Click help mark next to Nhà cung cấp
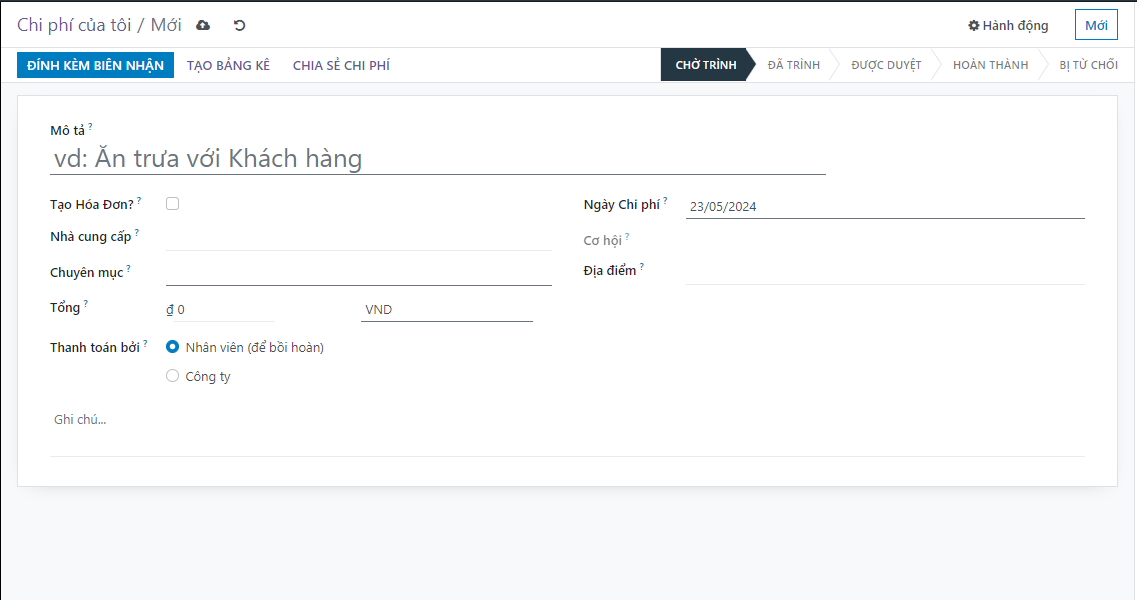The width and height of the screenshot is (1137, 600). (136, 232)
